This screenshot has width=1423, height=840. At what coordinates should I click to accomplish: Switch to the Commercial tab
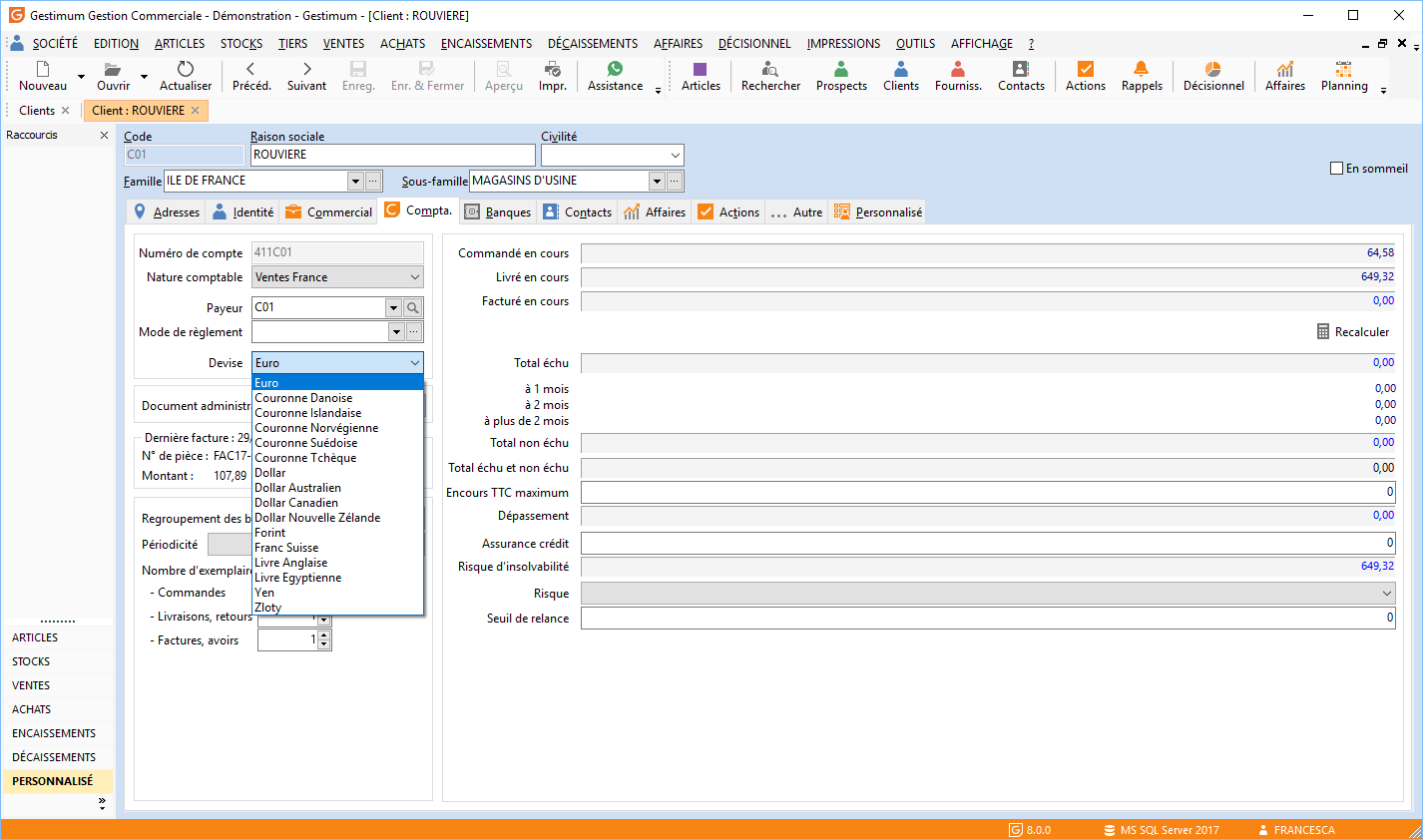tap(328, 211)
